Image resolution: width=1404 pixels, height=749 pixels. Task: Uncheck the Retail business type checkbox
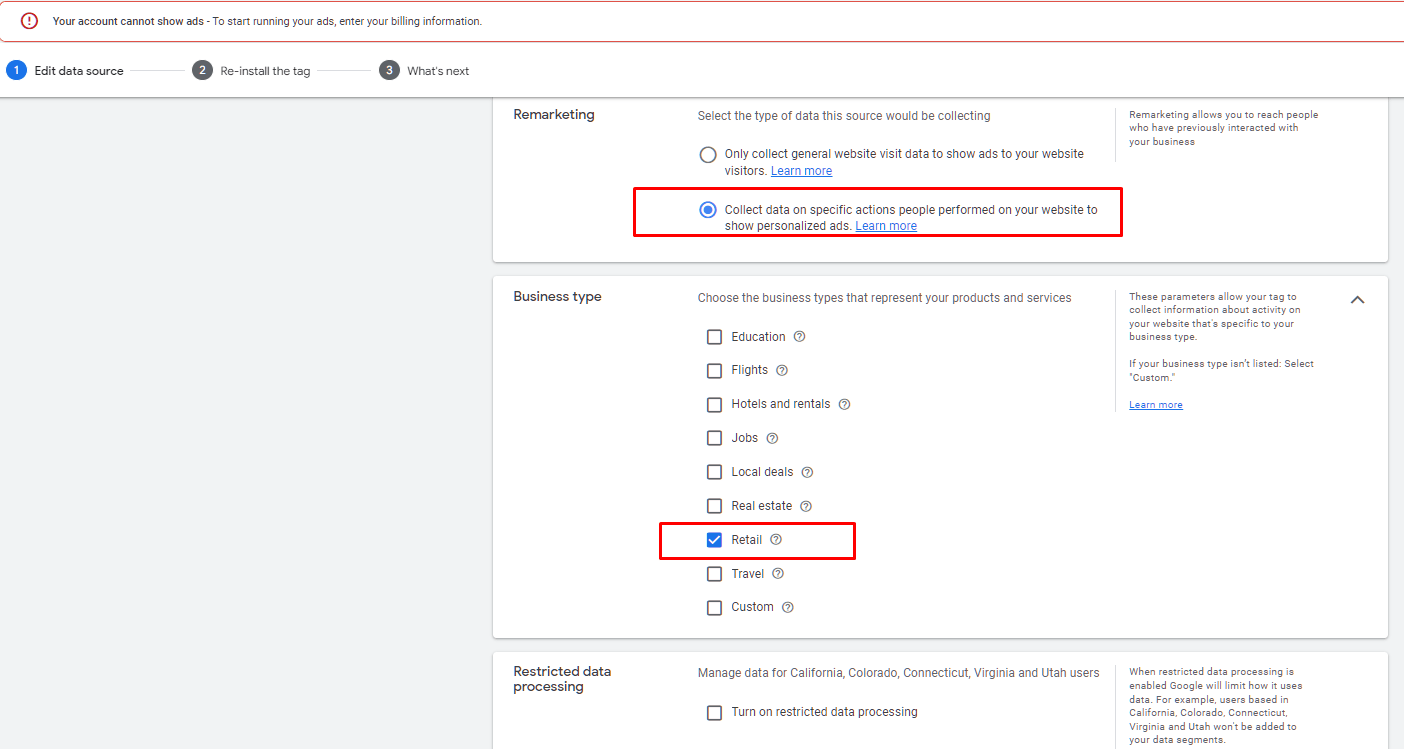pos(714,540)
